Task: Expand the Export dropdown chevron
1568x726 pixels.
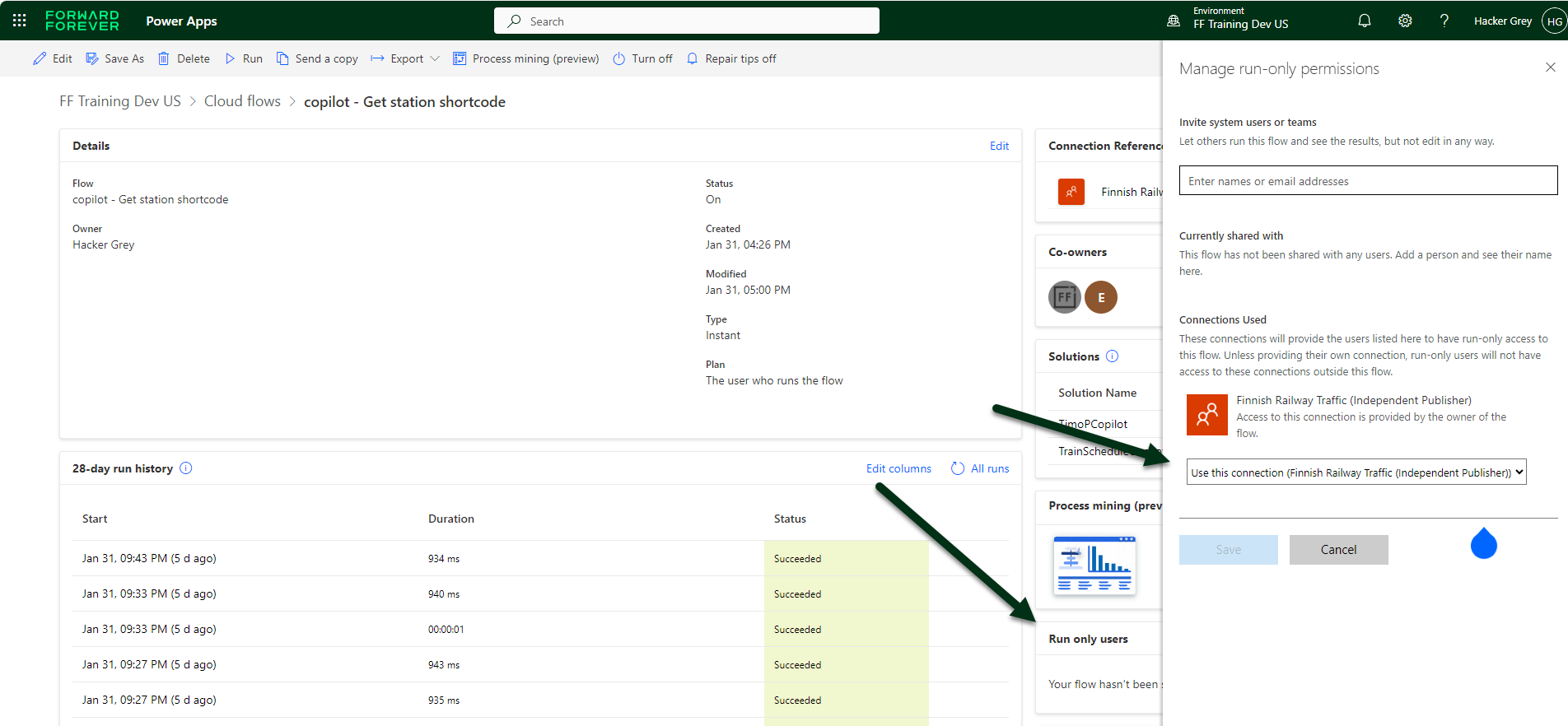Action: point(435,58)
